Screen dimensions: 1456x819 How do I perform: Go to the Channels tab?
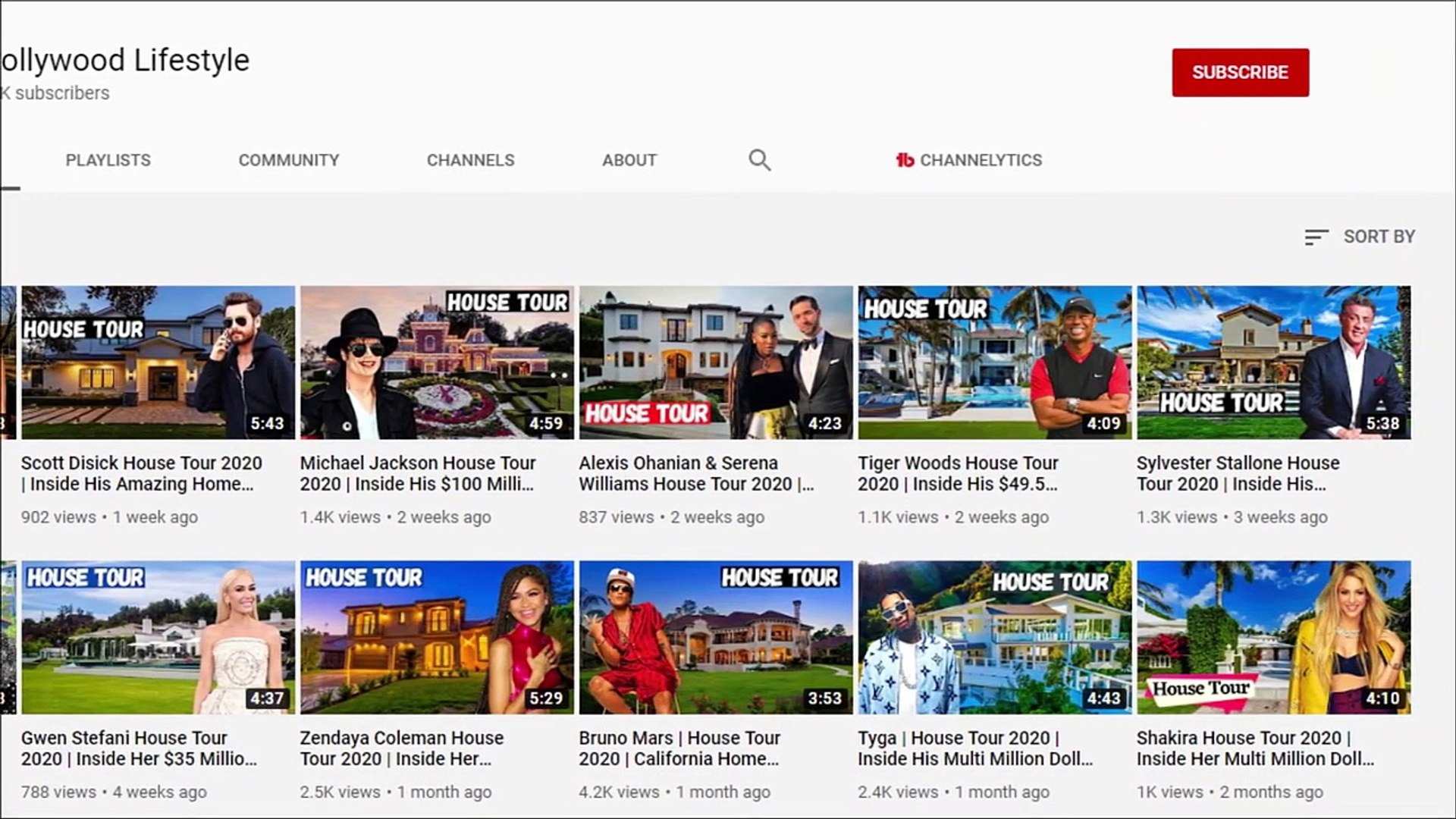470,160
